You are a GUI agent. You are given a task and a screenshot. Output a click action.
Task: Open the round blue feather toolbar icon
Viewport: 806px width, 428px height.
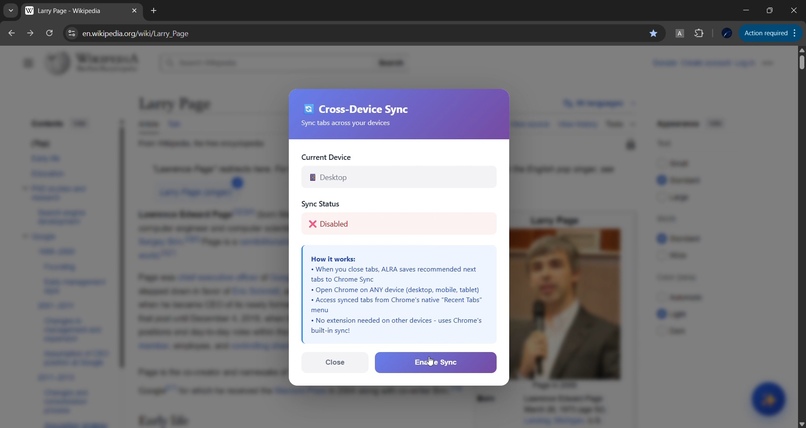(x=727, y=33)
